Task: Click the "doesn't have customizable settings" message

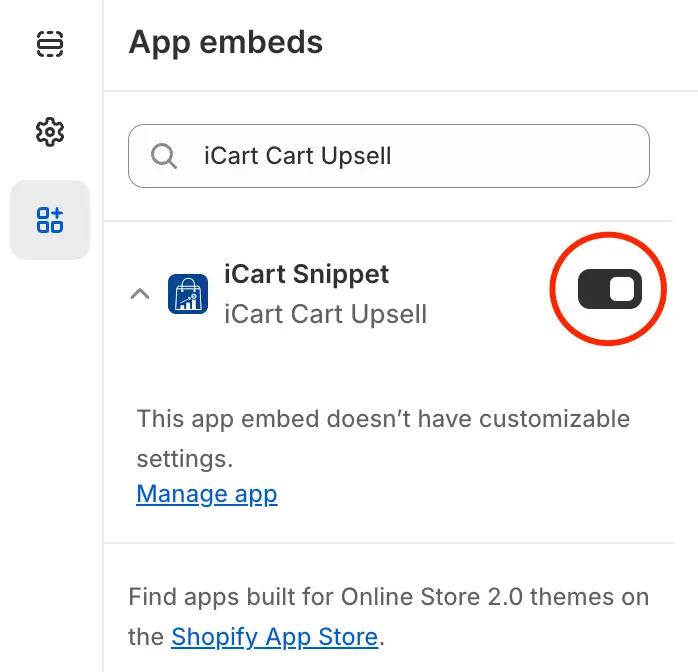Action: (x=383, y=438)
